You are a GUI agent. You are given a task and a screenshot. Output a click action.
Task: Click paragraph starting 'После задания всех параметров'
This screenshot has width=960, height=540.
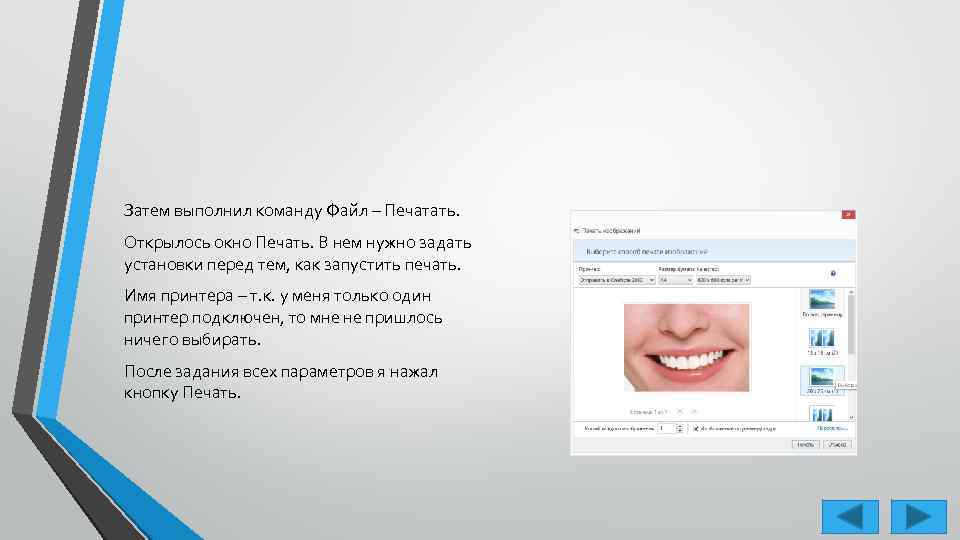[x=281, y=382]
